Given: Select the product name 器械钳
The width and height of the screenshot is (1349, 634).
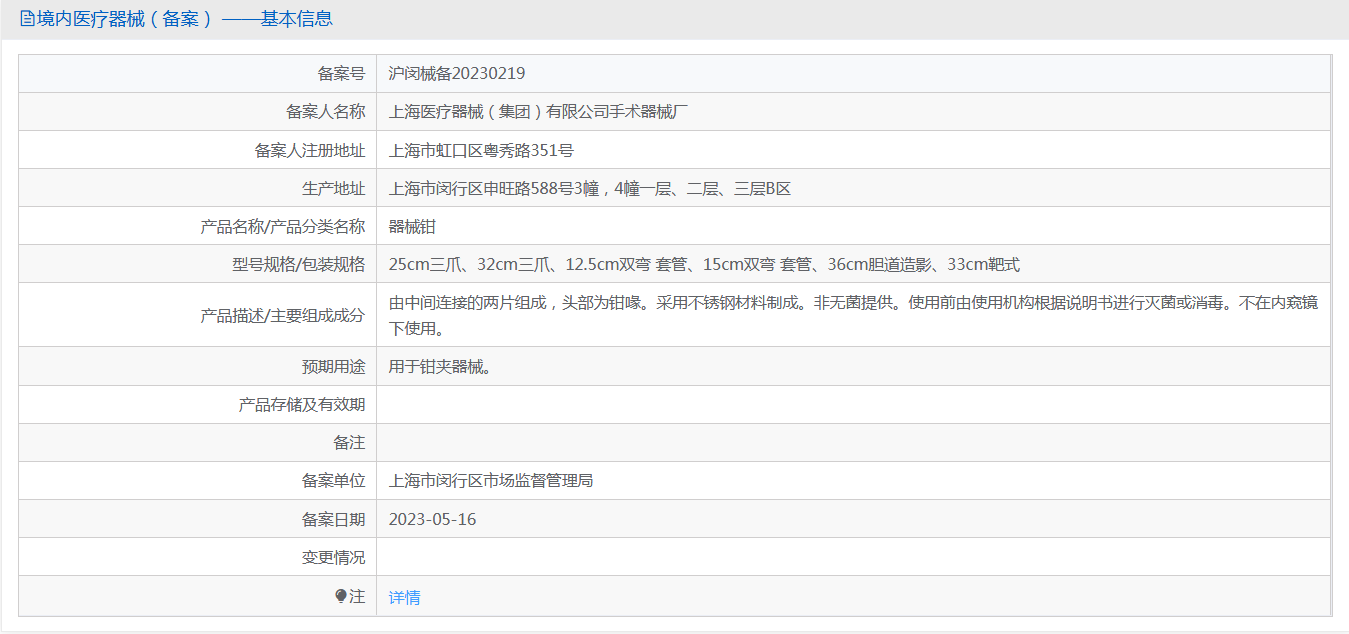Looking at the screenshot, I should point(413,226).
